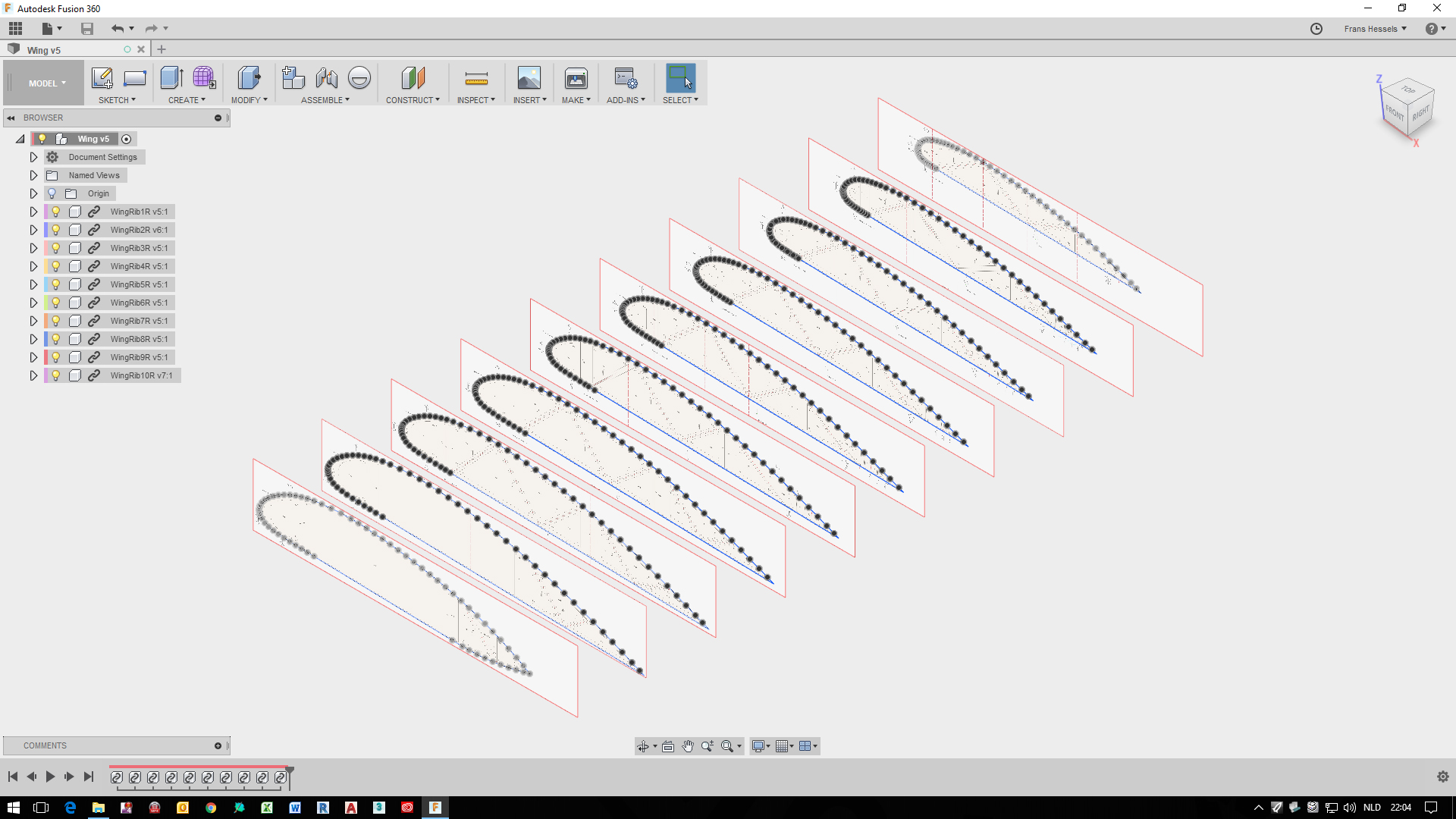Activate the Pan tool in the navigation bar
The height and width of the screenshot is (819, 1456).
pos(688,746)
